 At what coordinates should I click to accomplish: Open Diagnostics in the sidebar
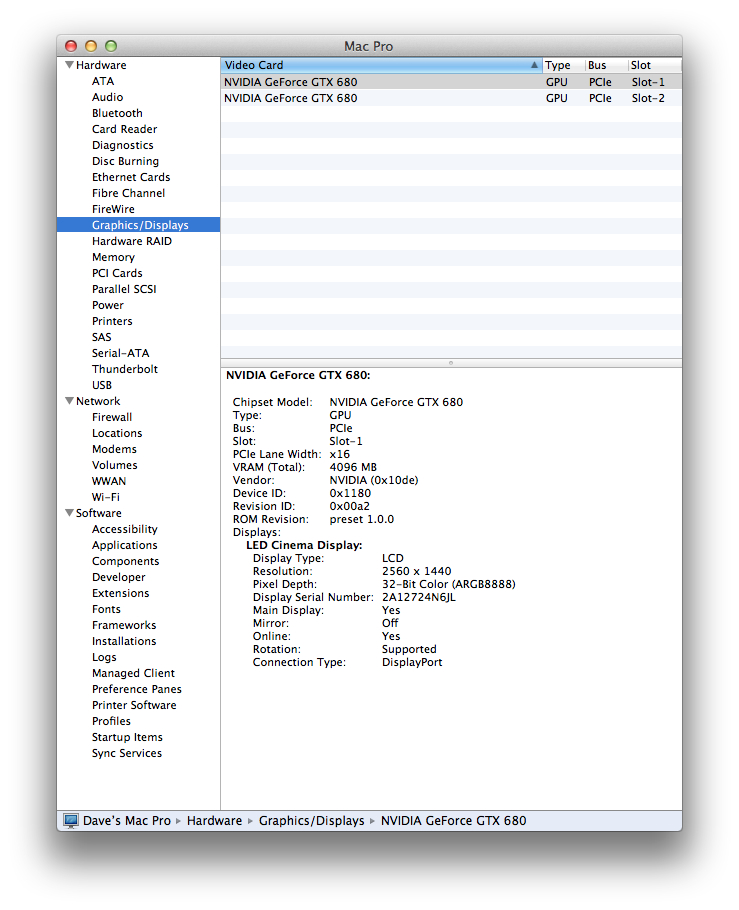(122, 145)
